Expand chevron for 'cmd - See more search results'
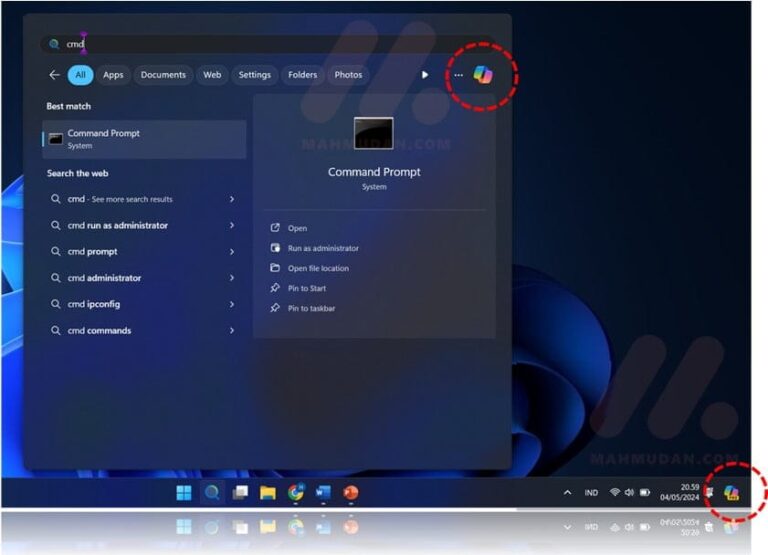The width and height of the screenshot is (768, 555). tap(232, 199)
